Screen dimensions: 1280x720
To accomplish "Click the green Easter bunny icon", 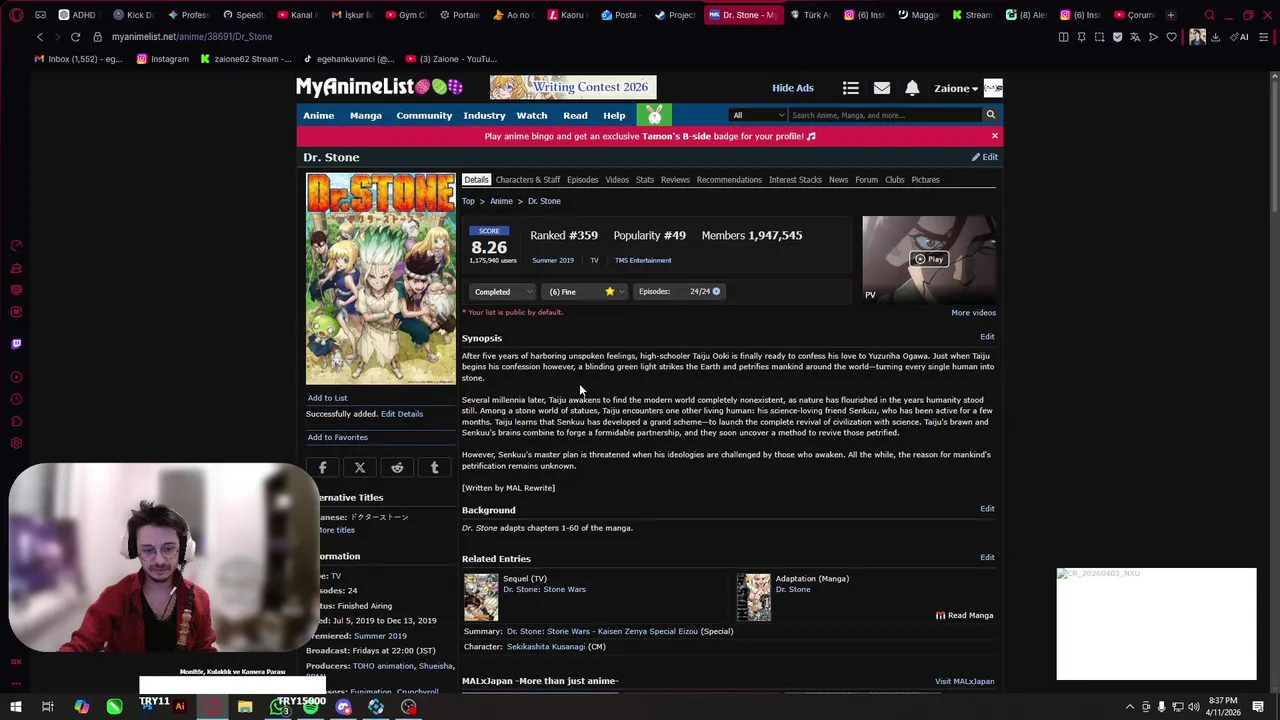I will 654,115.
